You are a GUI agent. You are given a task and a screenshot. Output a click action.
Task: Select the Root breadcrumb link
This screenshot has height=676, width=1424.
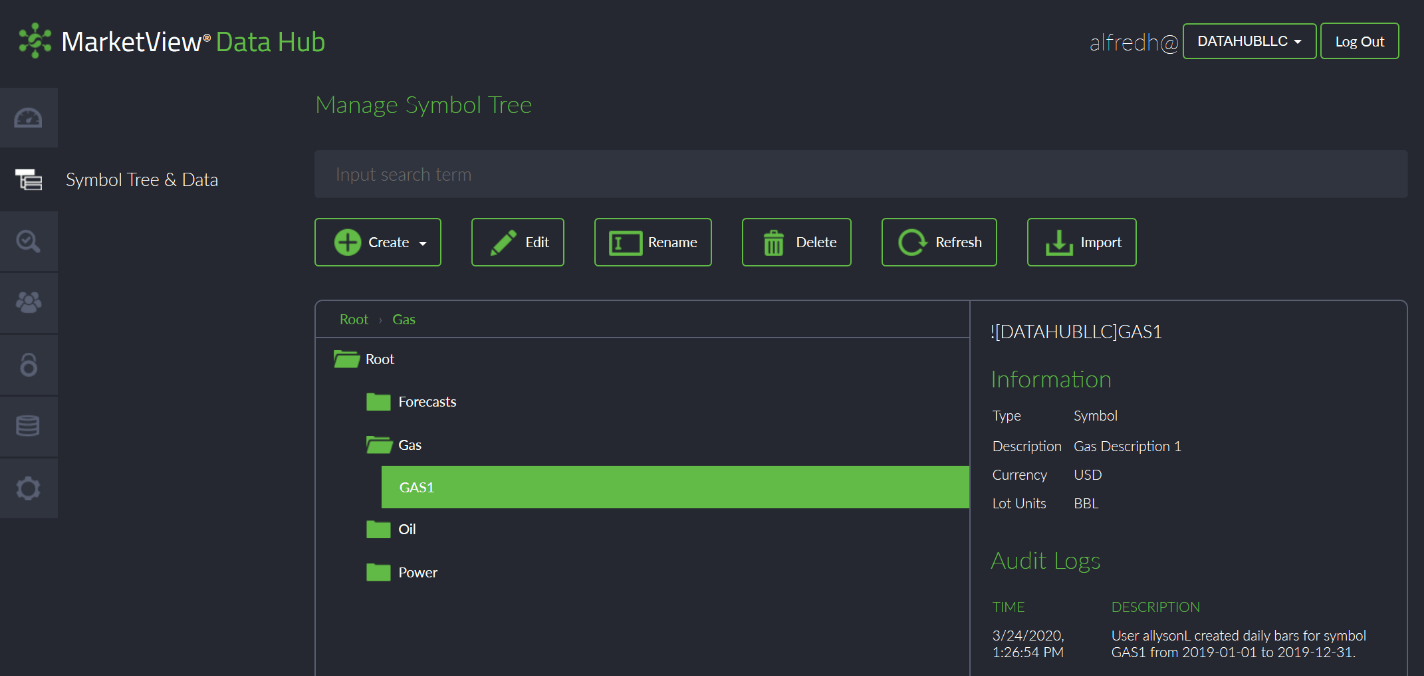tap(354, 319)
